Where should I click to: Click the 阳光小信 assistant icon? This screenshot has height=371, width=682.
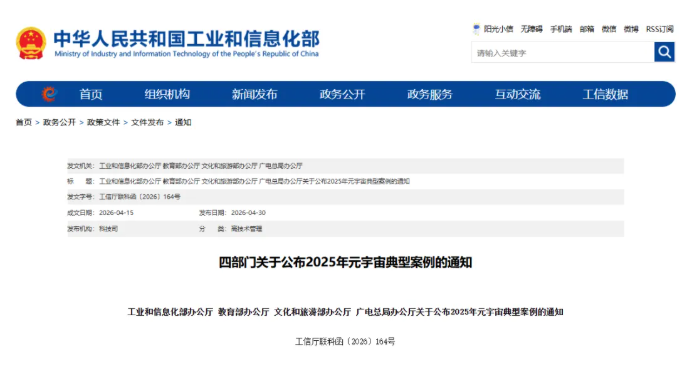pos(476,29)
